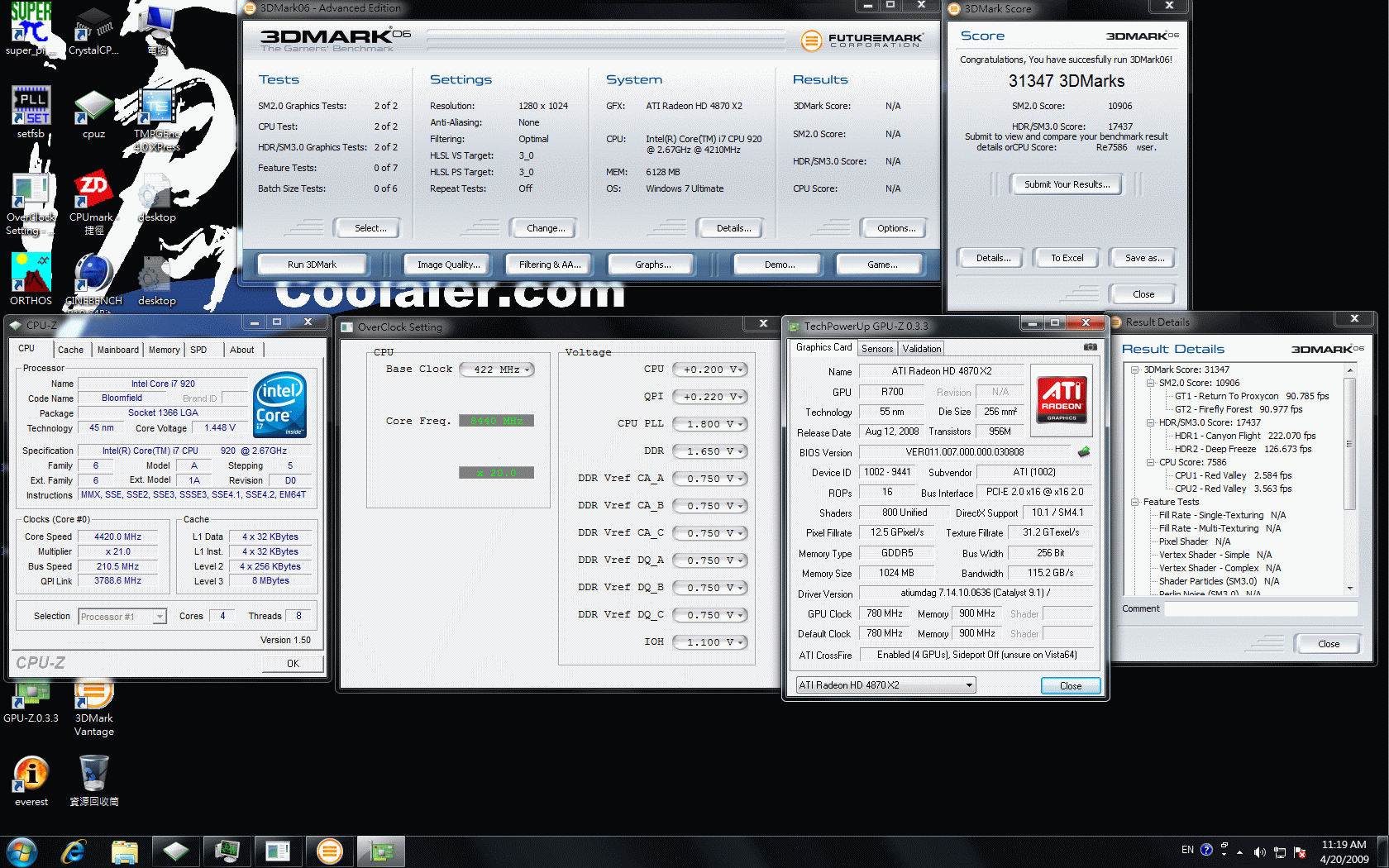Open the IOH voltage dropdown
1389x868 pixels.
(709, 642)
